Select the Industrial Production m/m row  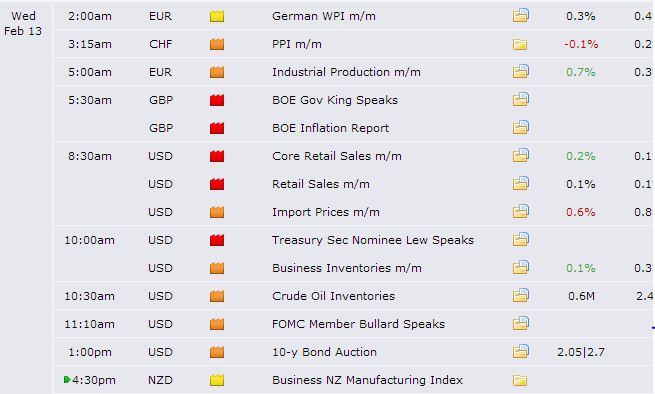tap(353, 72)
